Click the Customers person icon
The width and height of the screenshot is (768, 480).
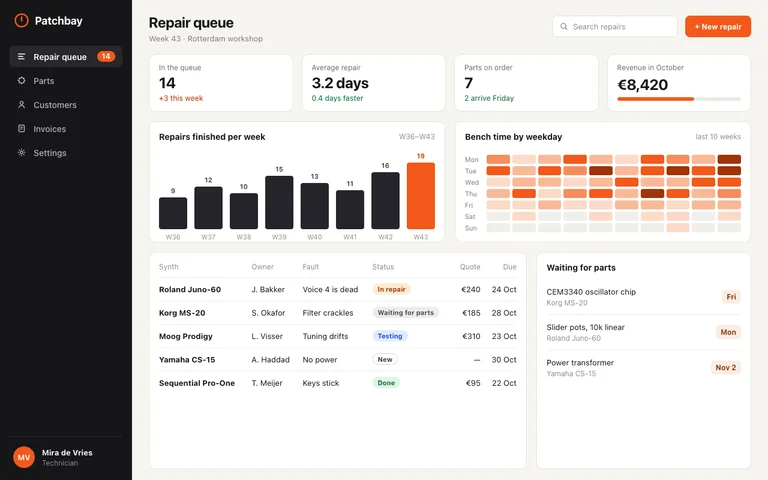click(x=22, y=105)
